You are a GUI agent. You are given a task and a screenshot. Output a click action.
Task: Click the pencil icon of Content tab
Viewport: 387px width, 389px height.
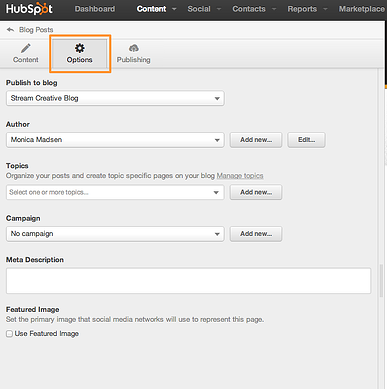pos(26,48)
